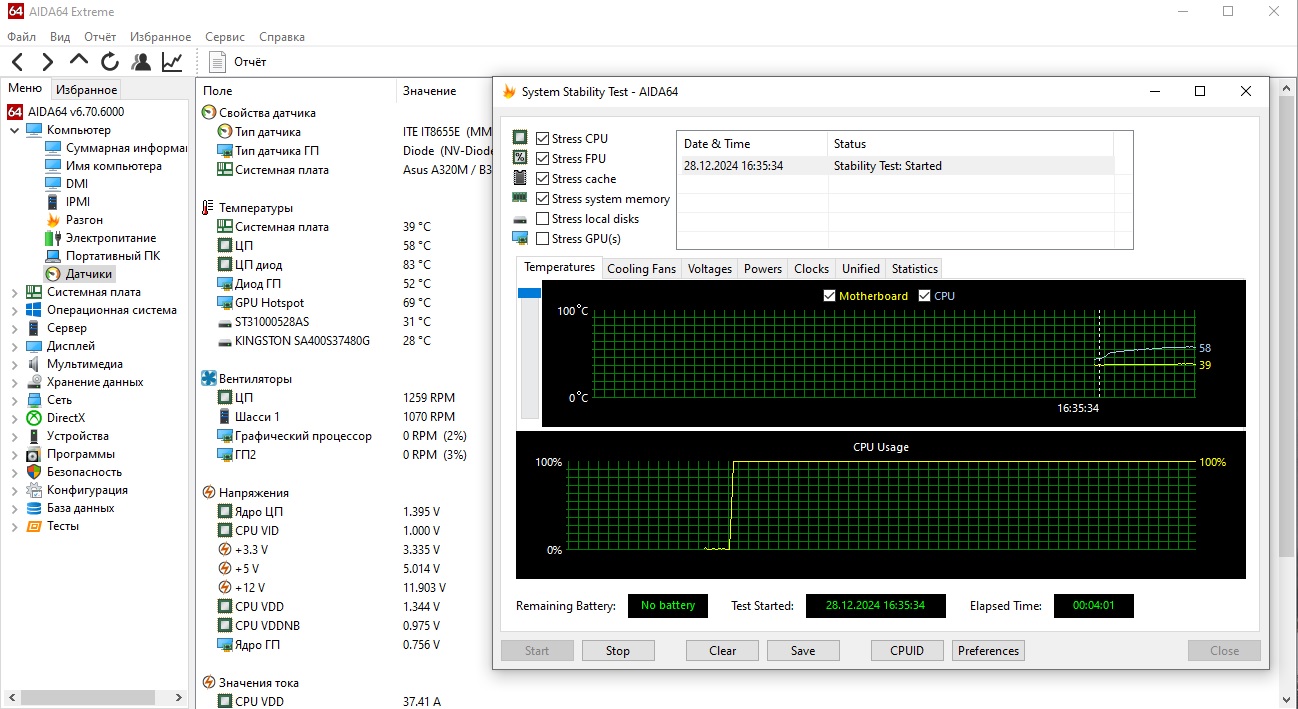The image size is (1298, 709).
Task: Open CPUID panel button
Action: point(907,651)
